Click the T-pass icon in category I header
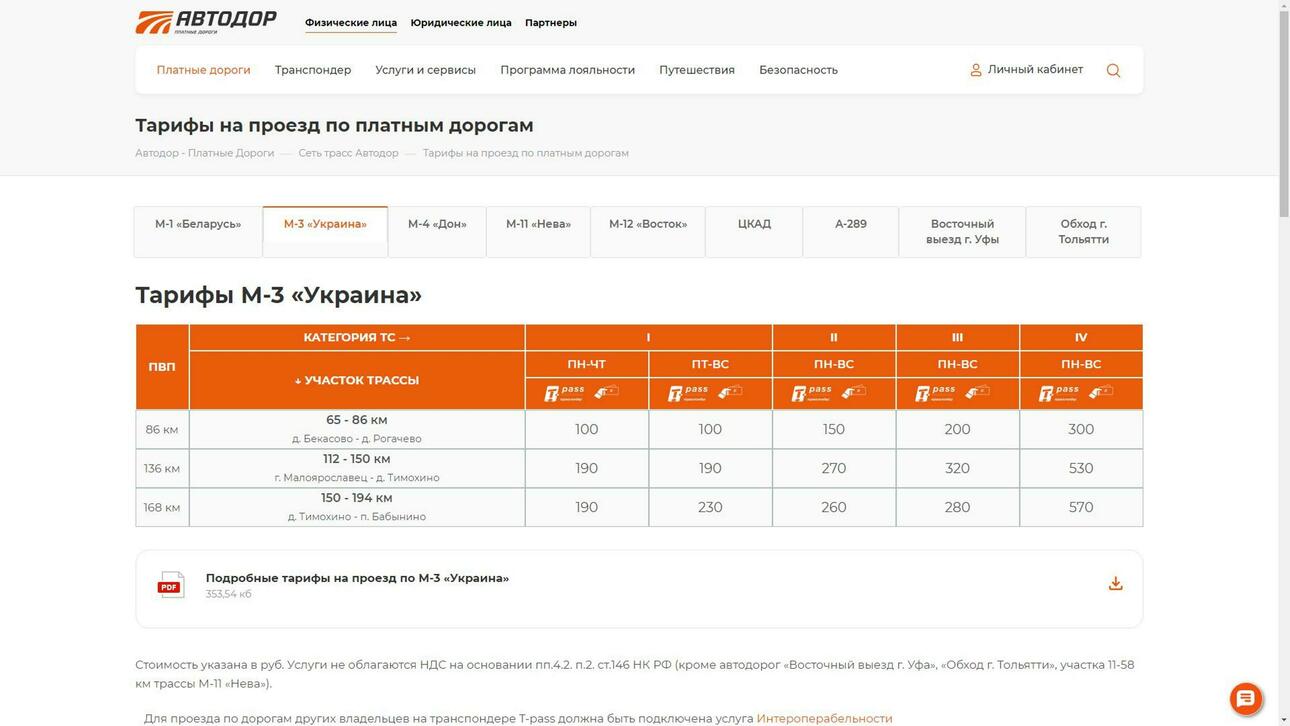 (x=565, y=393)
